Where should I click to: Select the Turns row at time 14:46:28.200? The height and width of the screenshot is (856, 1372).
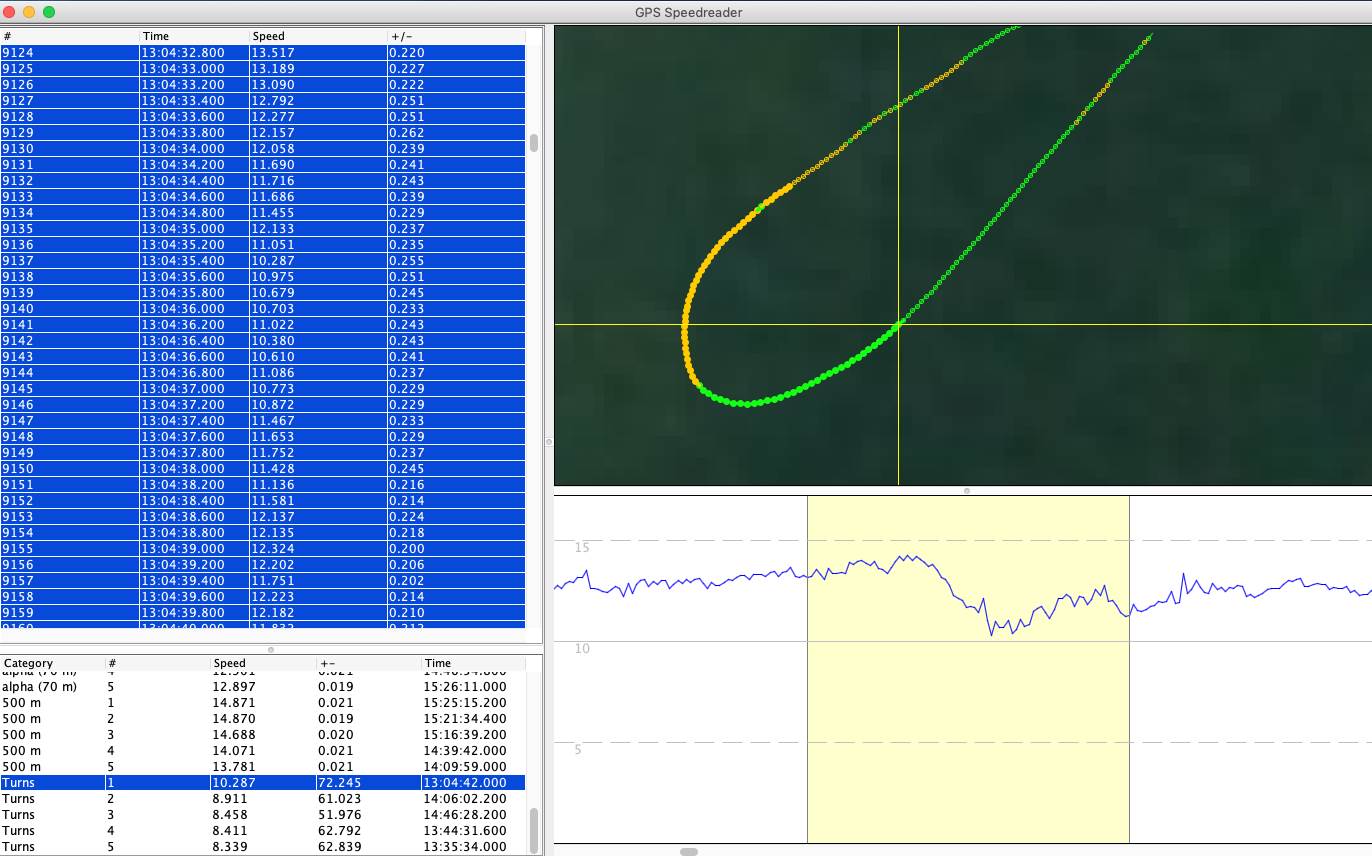coord(263,815)
